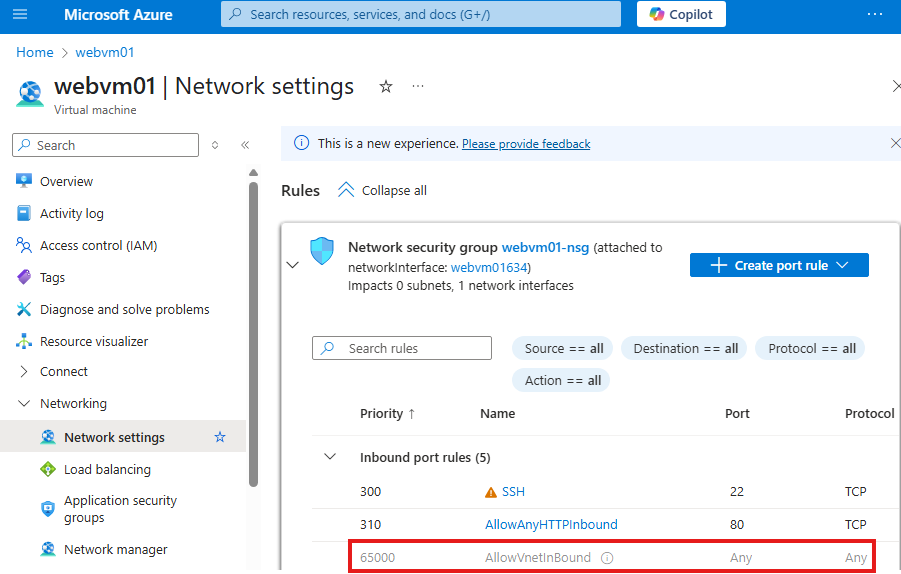The height and width of the screenshot is (574, 901).
Task: Open the Source == all filter
Action: [563, 348]
